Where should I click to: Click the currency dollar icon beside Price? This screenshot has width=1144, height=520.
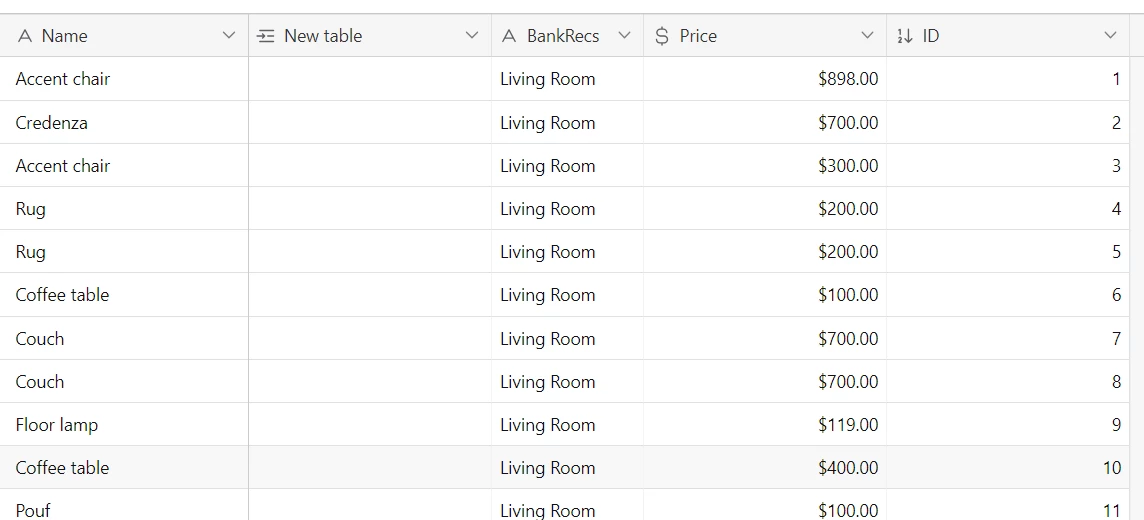[x=662, y=36]
